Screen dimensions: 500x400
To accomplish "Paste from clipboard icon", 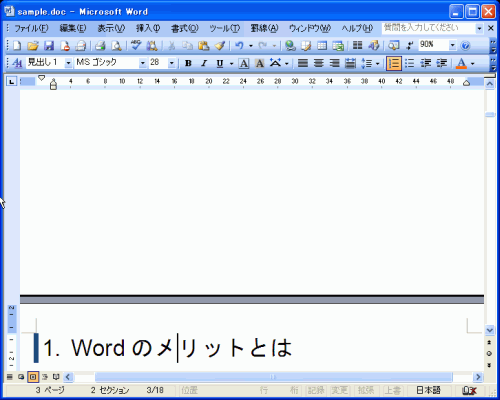I will click(203, 45).
